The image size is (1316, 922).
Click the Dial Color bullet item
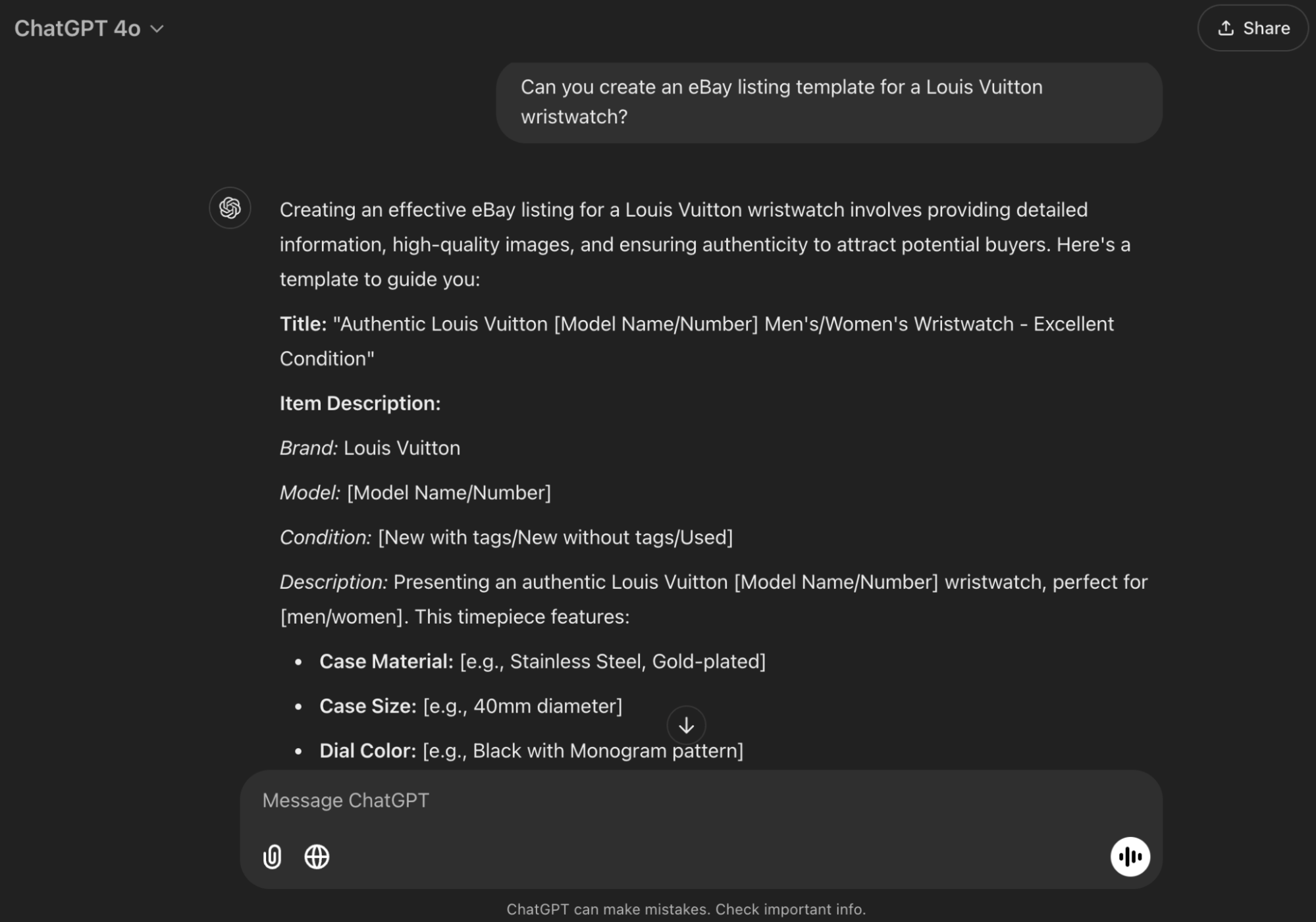tap(531, 751)
